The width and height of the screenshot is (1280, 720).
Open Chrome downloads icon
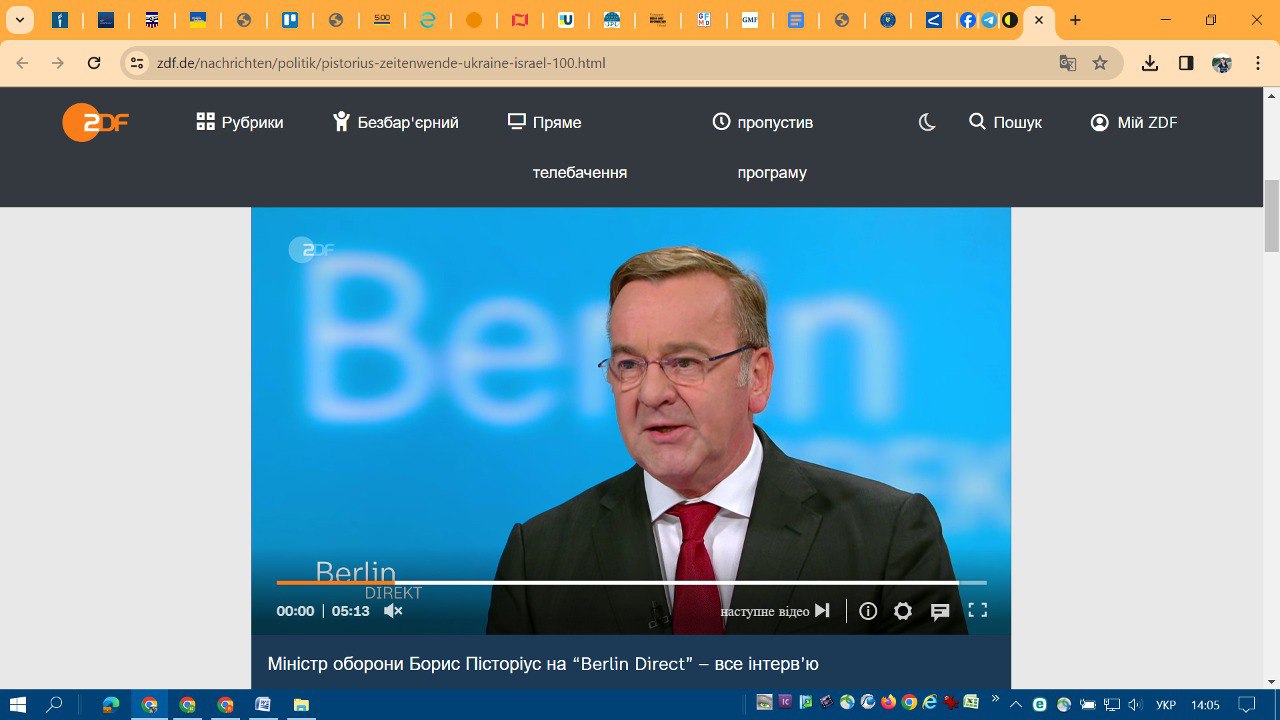click(1150, 63)
